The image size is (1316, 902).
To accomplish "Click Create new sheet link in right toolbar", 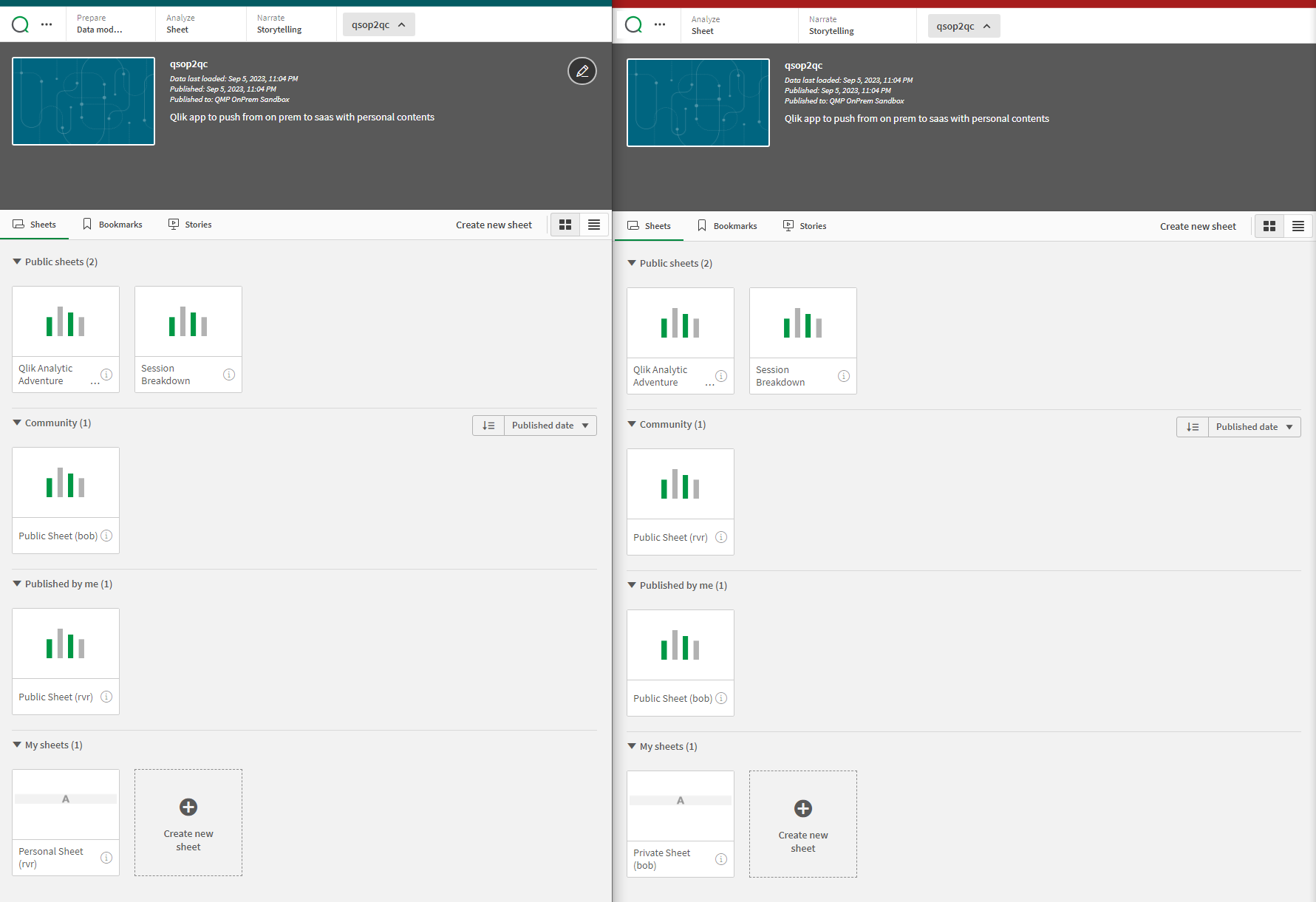I will (x=1198, y=226).
